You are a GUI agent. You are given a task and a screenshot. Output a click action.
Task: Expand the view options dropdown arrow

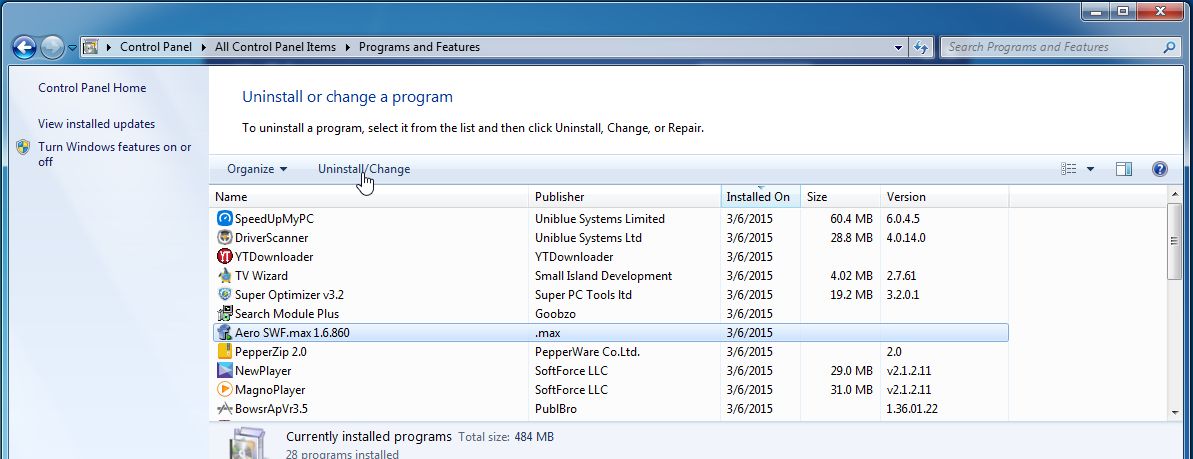(1090, 170)
